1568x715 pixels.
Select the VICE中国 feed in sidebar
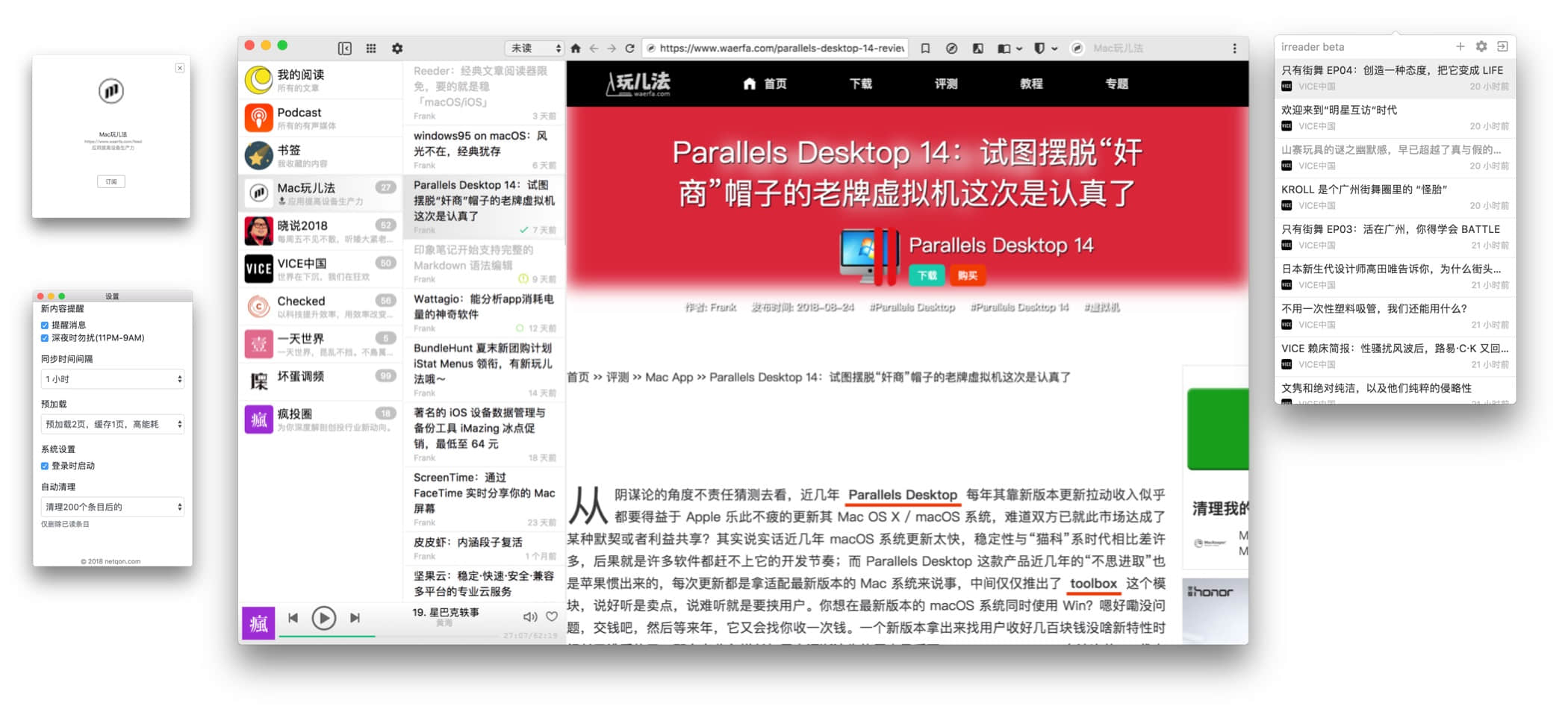pyautogui.click(x=320, y=269)
